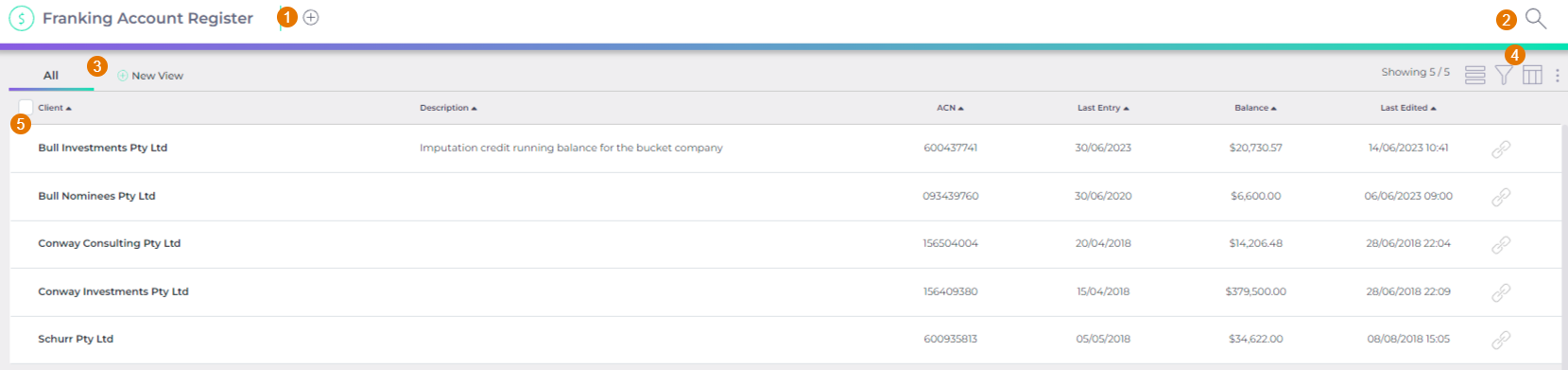This screenshot has height=370, width=1568.
Task: Click last edited 28/06/2018 22:04
Action: coord(1408,243)
